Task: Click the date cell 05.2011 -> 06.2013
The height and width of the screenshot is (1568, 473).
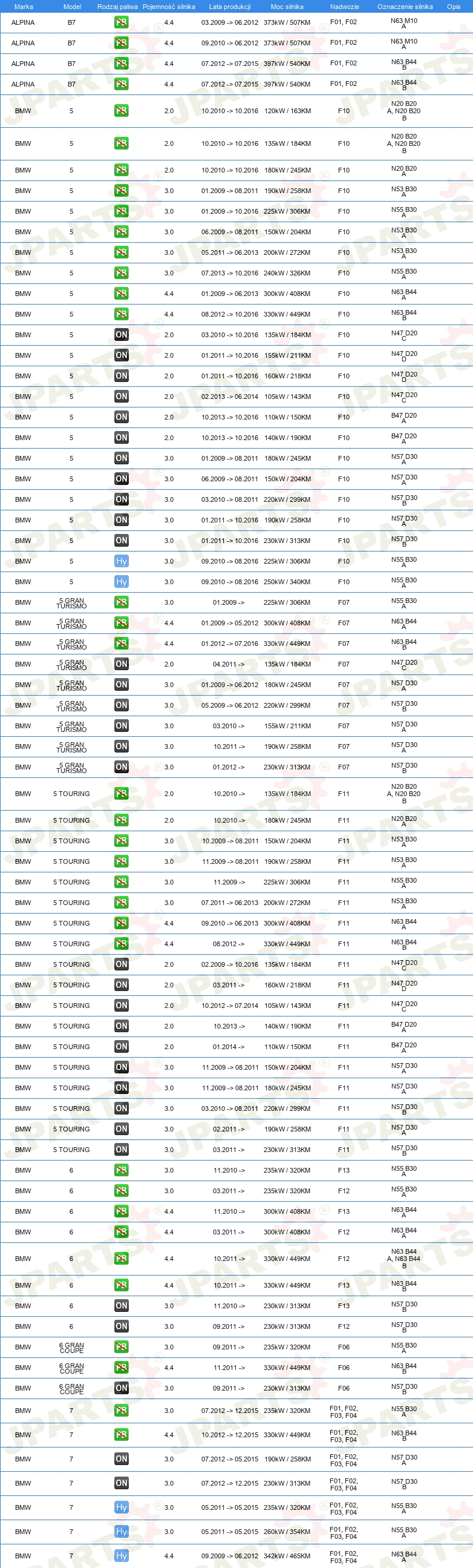Action: [230, 252]
